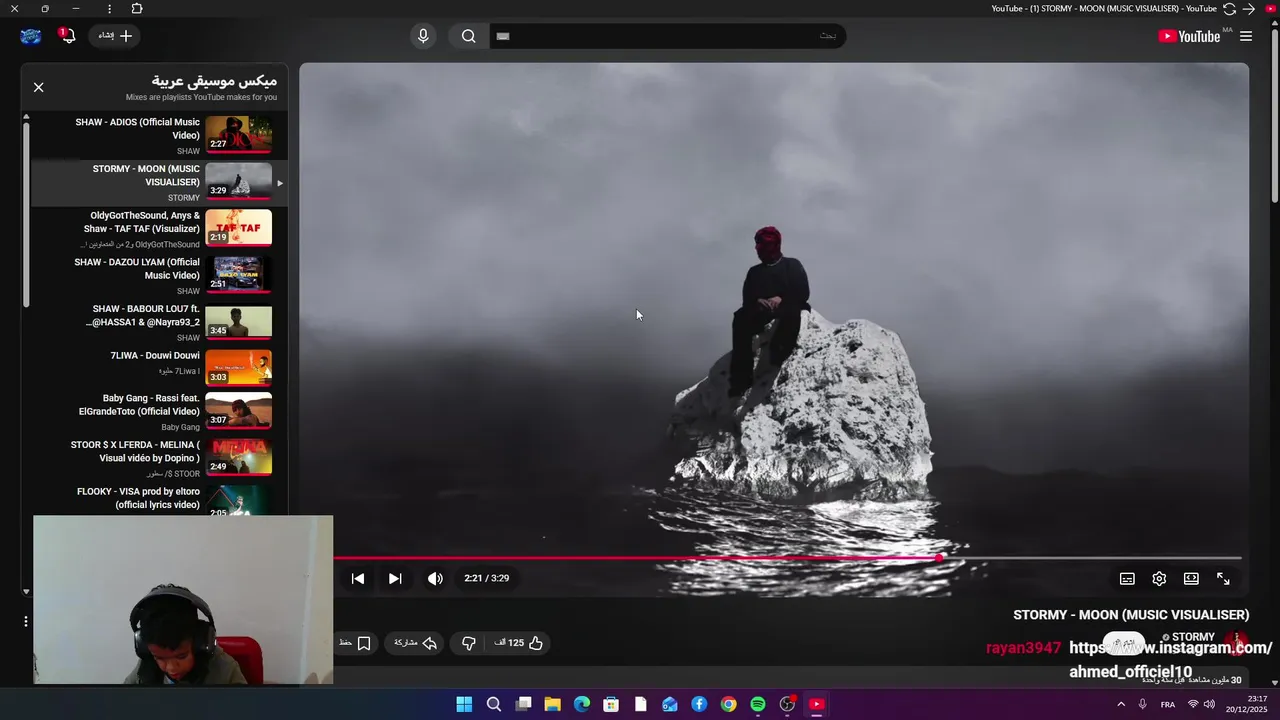This screenshot has height=720, width=1280.
Task: Open the Windows Start menu
Action: (464, 704)
